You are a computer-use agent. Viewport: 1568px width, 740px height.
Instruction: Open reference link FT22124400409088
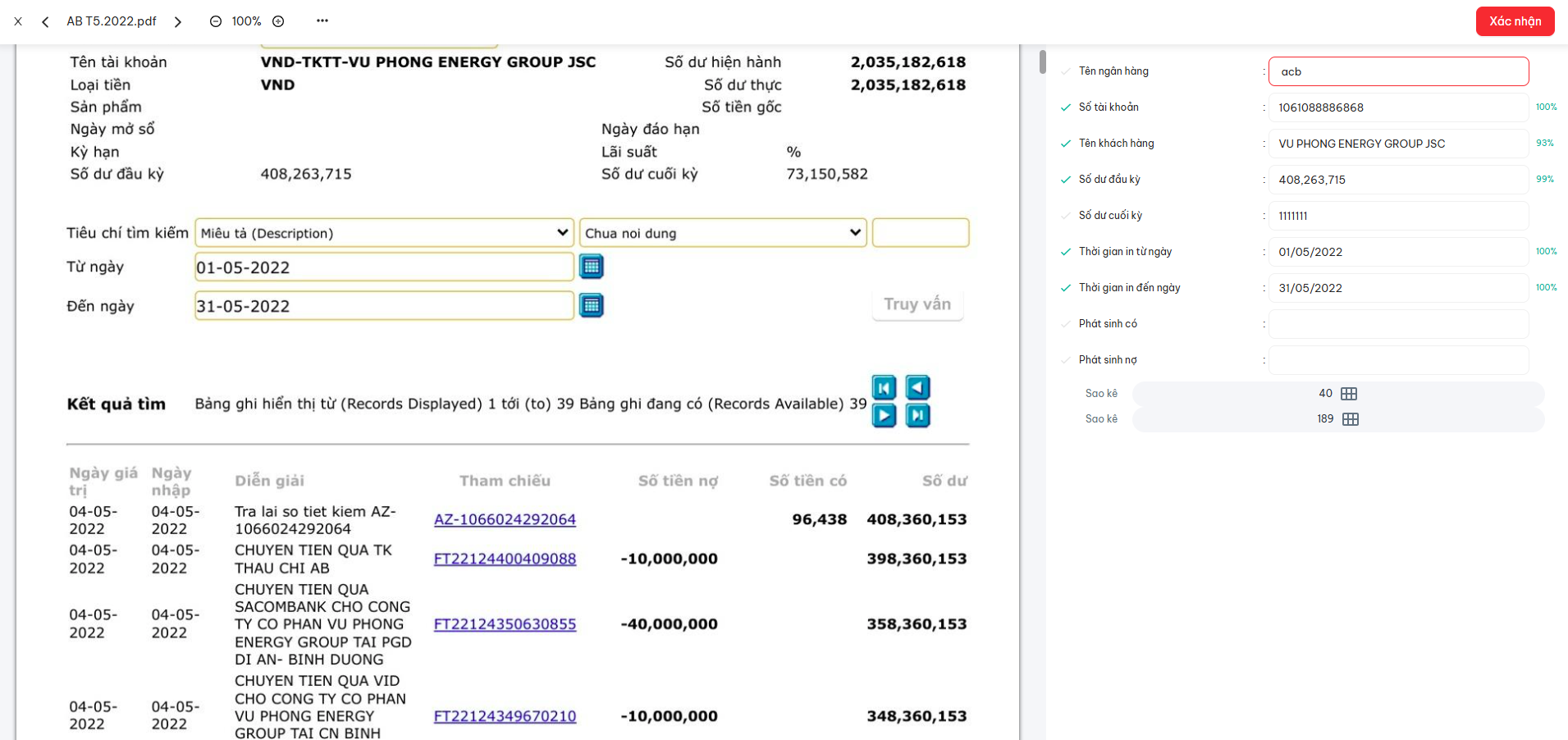[x=505, y=559]
